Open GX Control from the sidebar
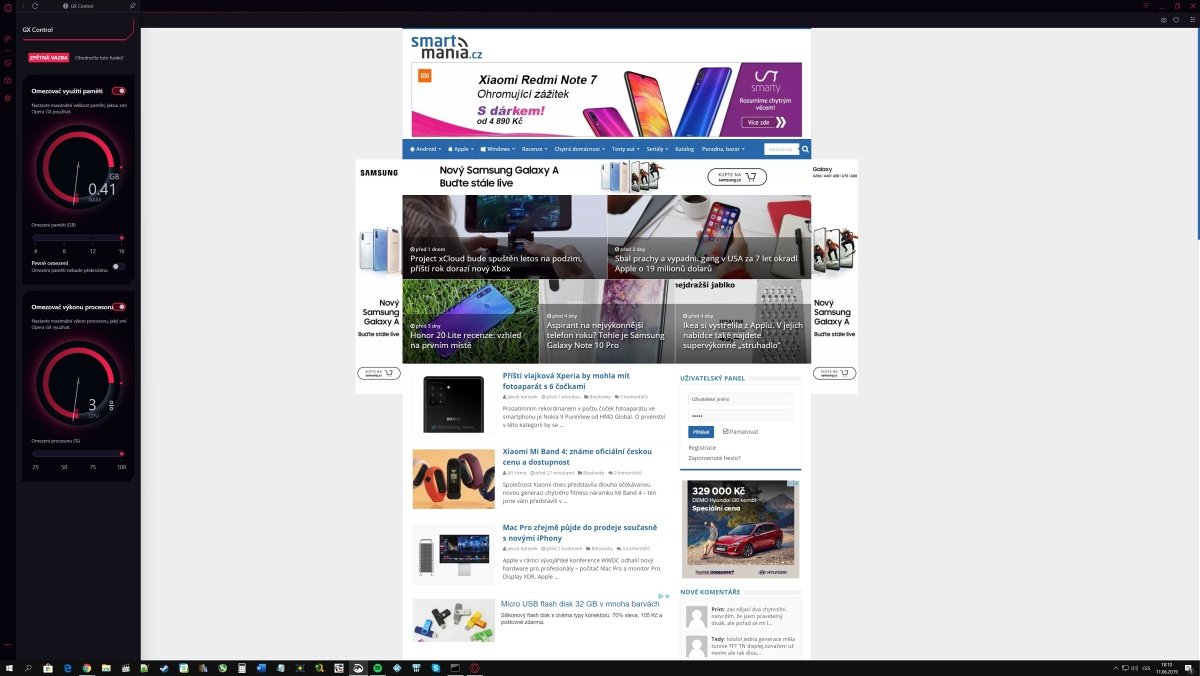1200x676 pixels. 8,39
